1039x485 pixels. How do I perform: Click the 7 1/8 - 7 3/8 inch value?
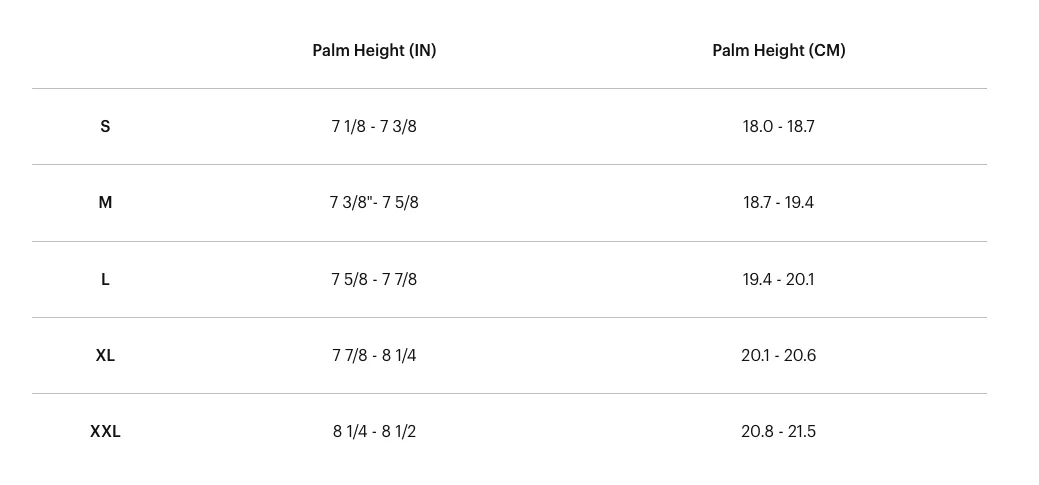click(x=374, y=126)
